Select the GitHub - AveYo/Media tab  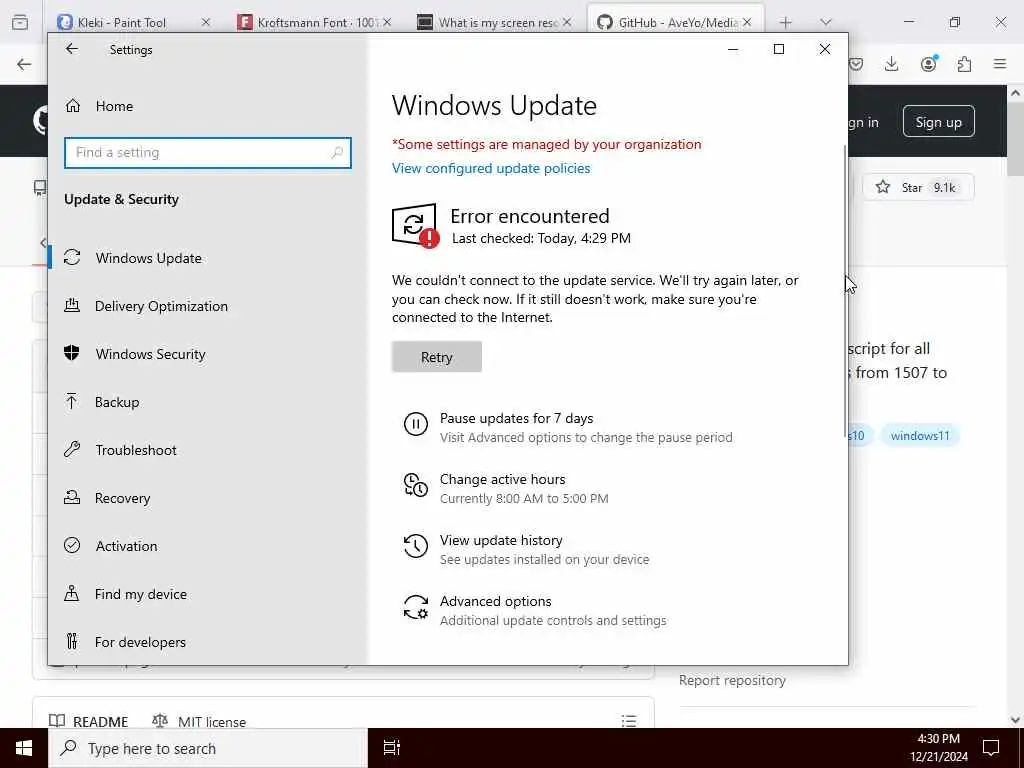(x=675, y=22)
